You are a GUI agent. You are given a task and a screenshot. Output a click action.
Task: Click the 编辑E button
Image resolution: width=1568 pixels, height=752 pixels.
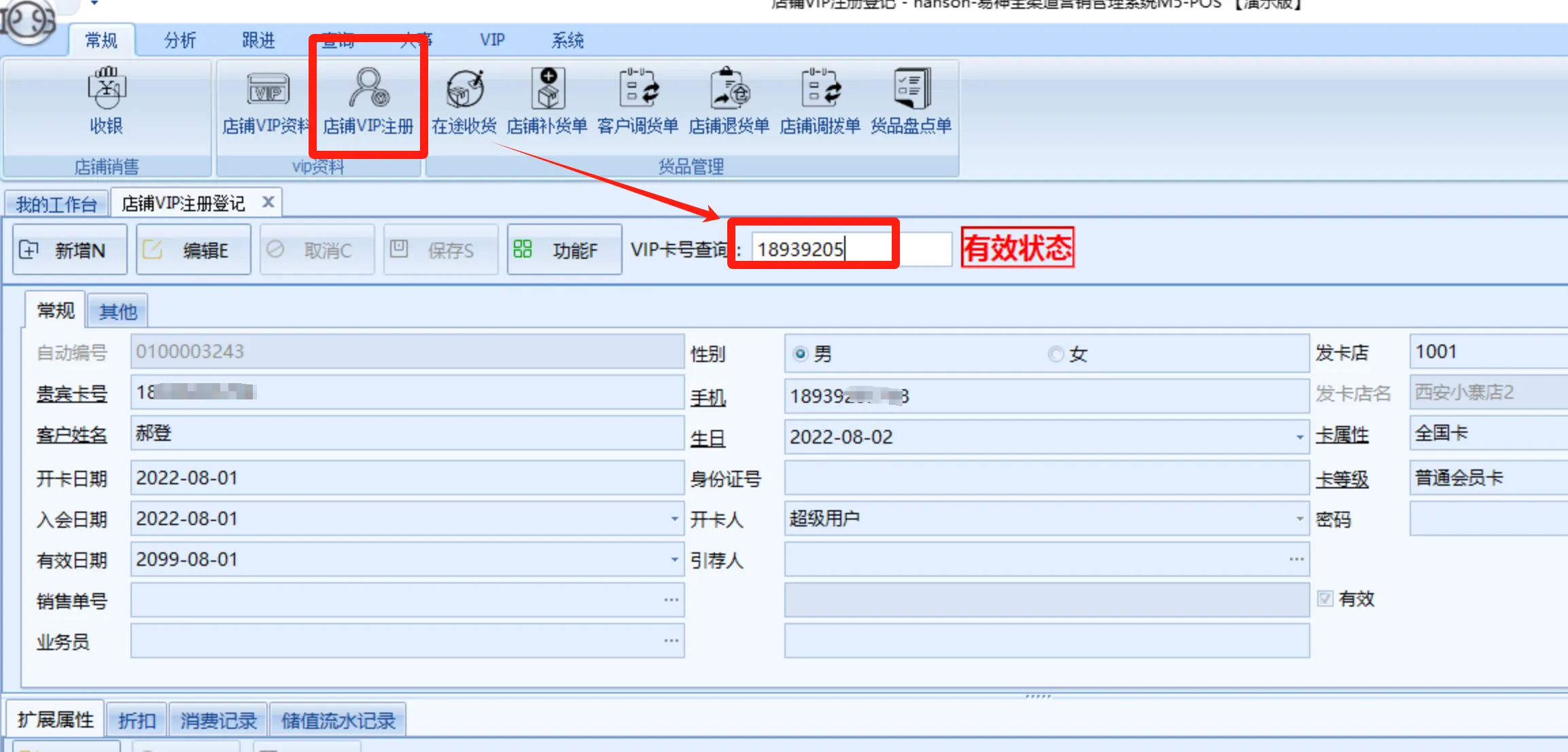pyautogui.click(x=193, y=250)
